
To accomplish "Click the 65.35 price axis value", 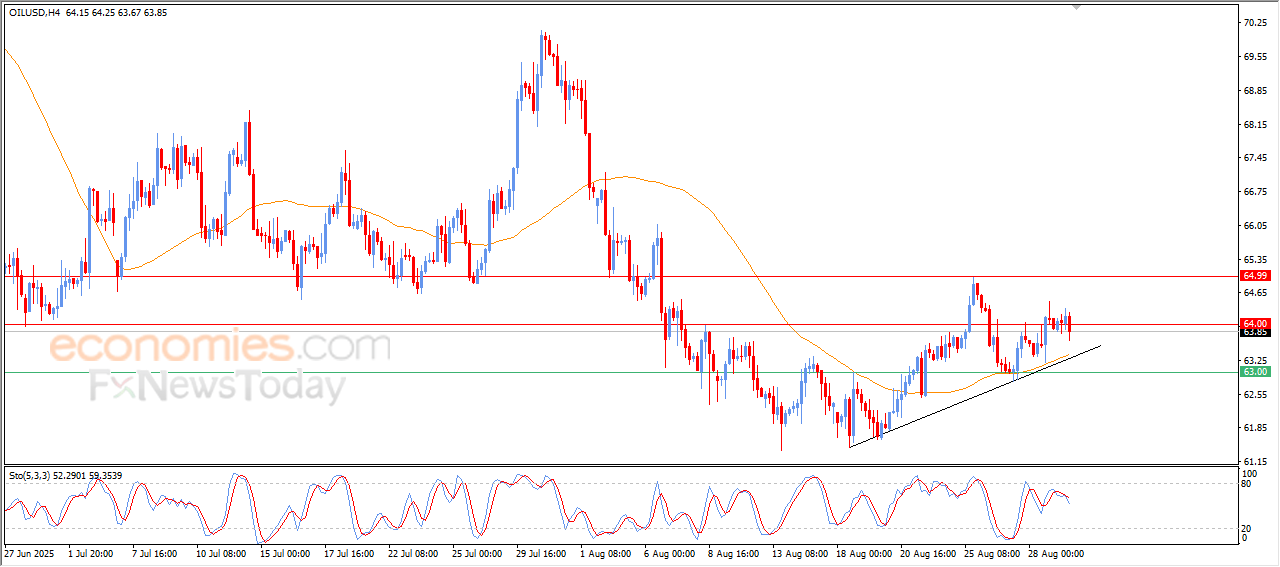I will pos(1255,259).
